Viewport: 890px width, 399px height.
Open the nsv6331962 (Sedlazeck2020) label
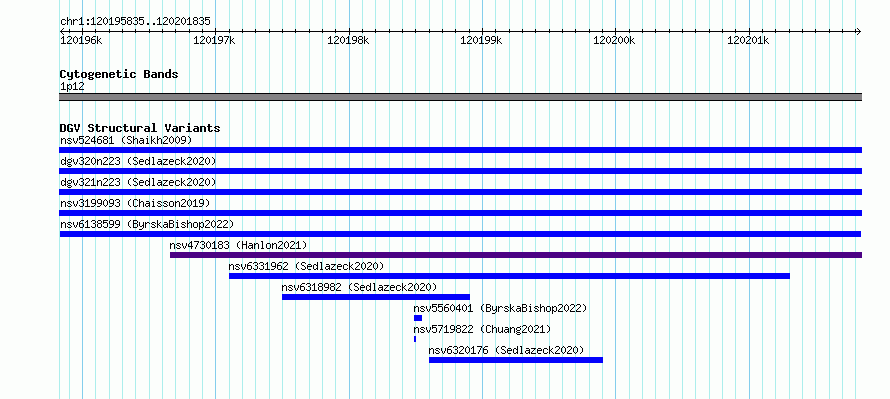[307, 266]
